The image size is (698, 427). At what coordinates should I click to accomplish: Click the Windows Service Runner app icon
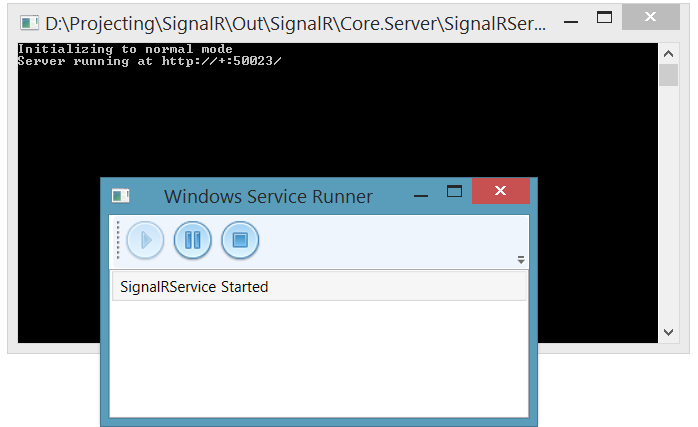pyautogui.click(x=121, y=196)
